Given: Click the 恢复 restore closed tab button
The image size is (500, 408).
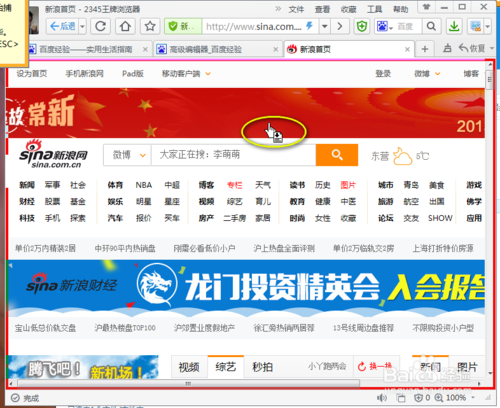Looking at the screenshot, I should tap(473, 49).
